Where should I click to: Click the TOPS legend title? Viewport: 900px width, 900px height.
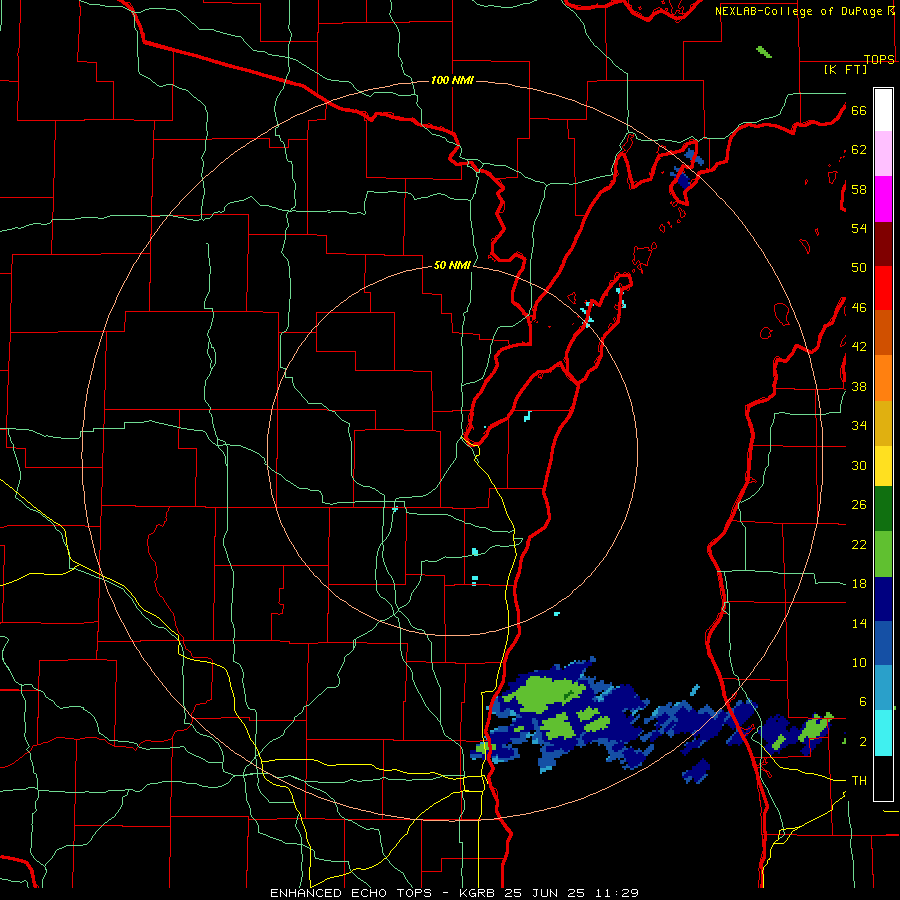pos(879,59)
